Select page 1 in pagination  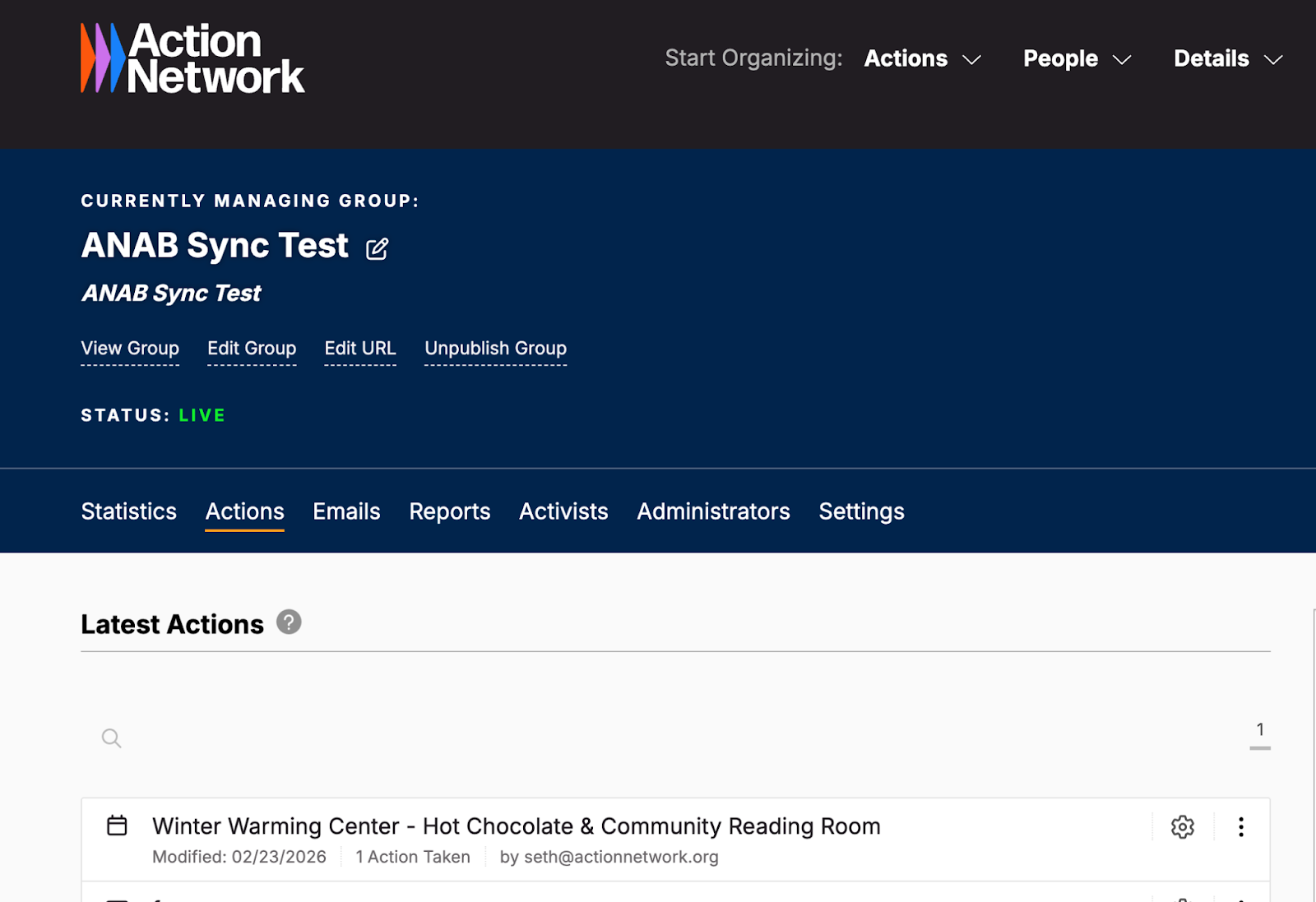pyautogui.click(x=1259, y=731)
